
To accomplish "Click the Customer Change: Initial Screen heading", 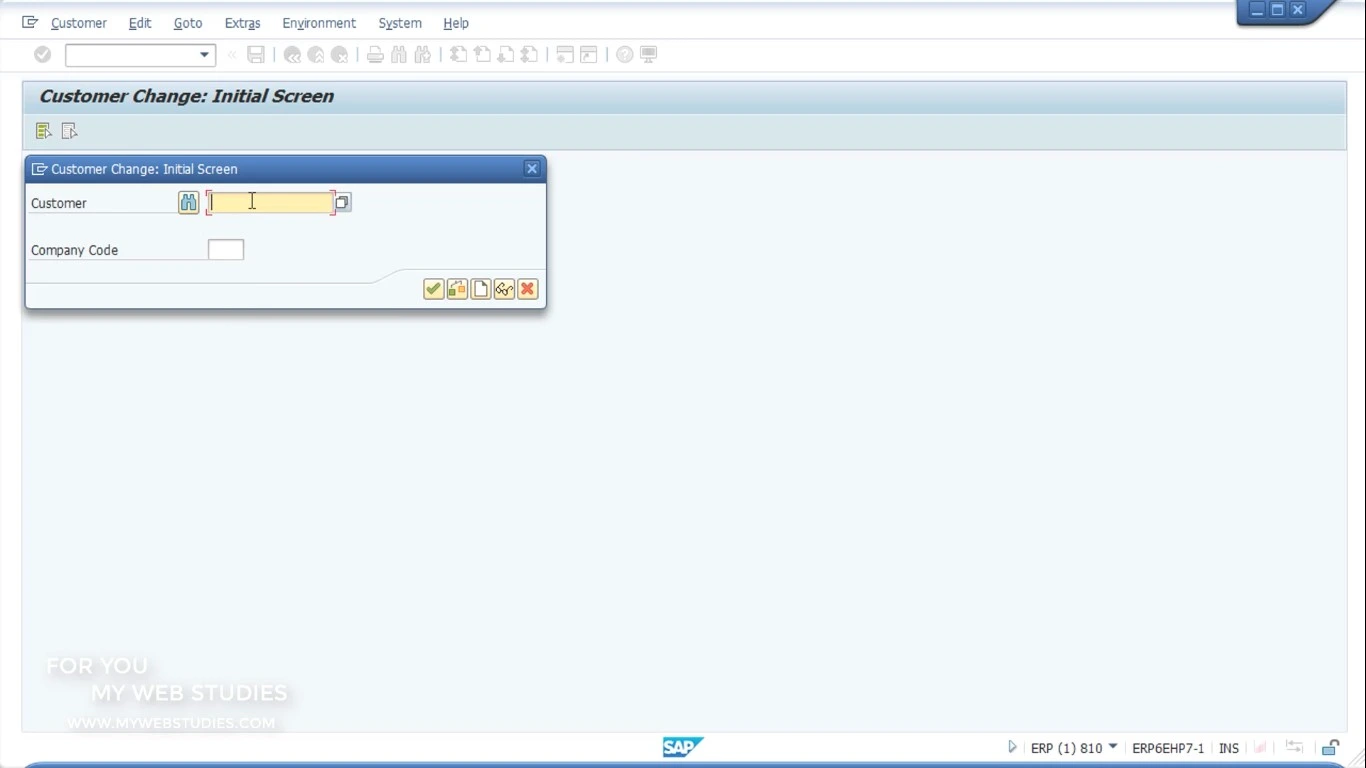I will click(186, 96).
